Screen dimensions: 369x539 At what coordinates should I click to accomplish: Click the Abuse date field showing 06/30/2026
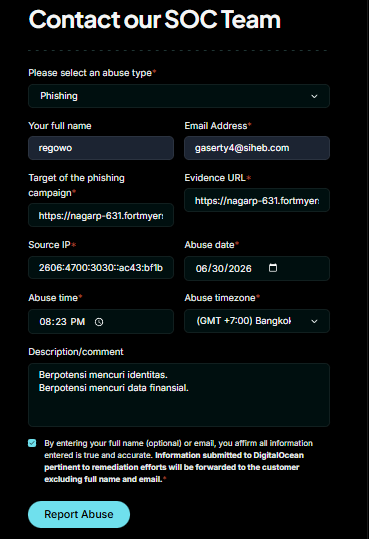tap(257, 268)
